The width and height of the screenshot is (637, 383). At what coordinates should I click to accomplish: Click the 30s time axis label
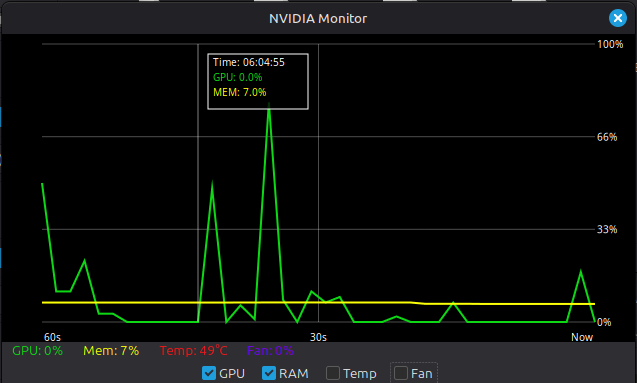(x=318, y=337)
